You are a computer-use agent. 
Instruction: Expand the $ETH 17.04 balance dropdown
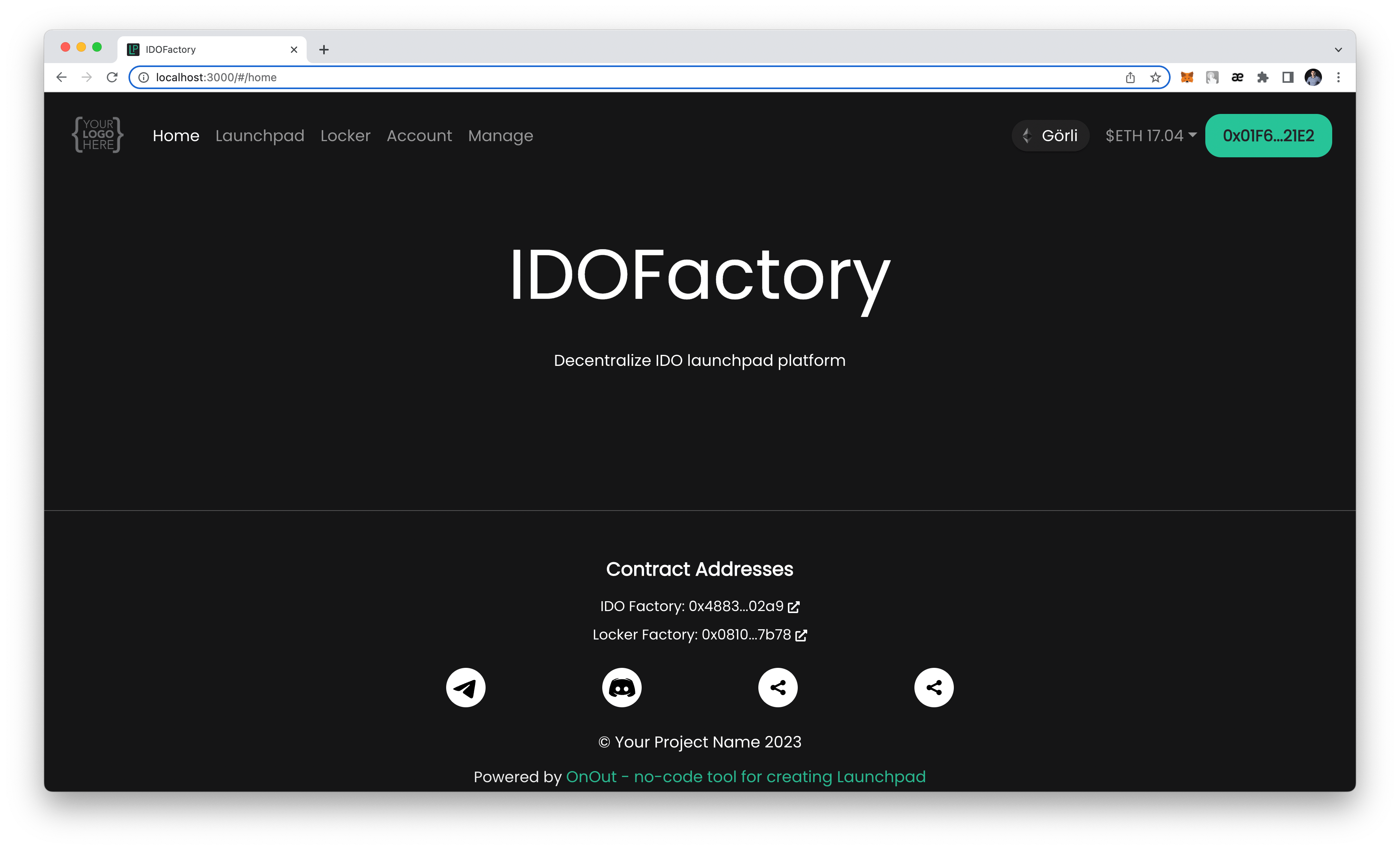(1151, 136)
